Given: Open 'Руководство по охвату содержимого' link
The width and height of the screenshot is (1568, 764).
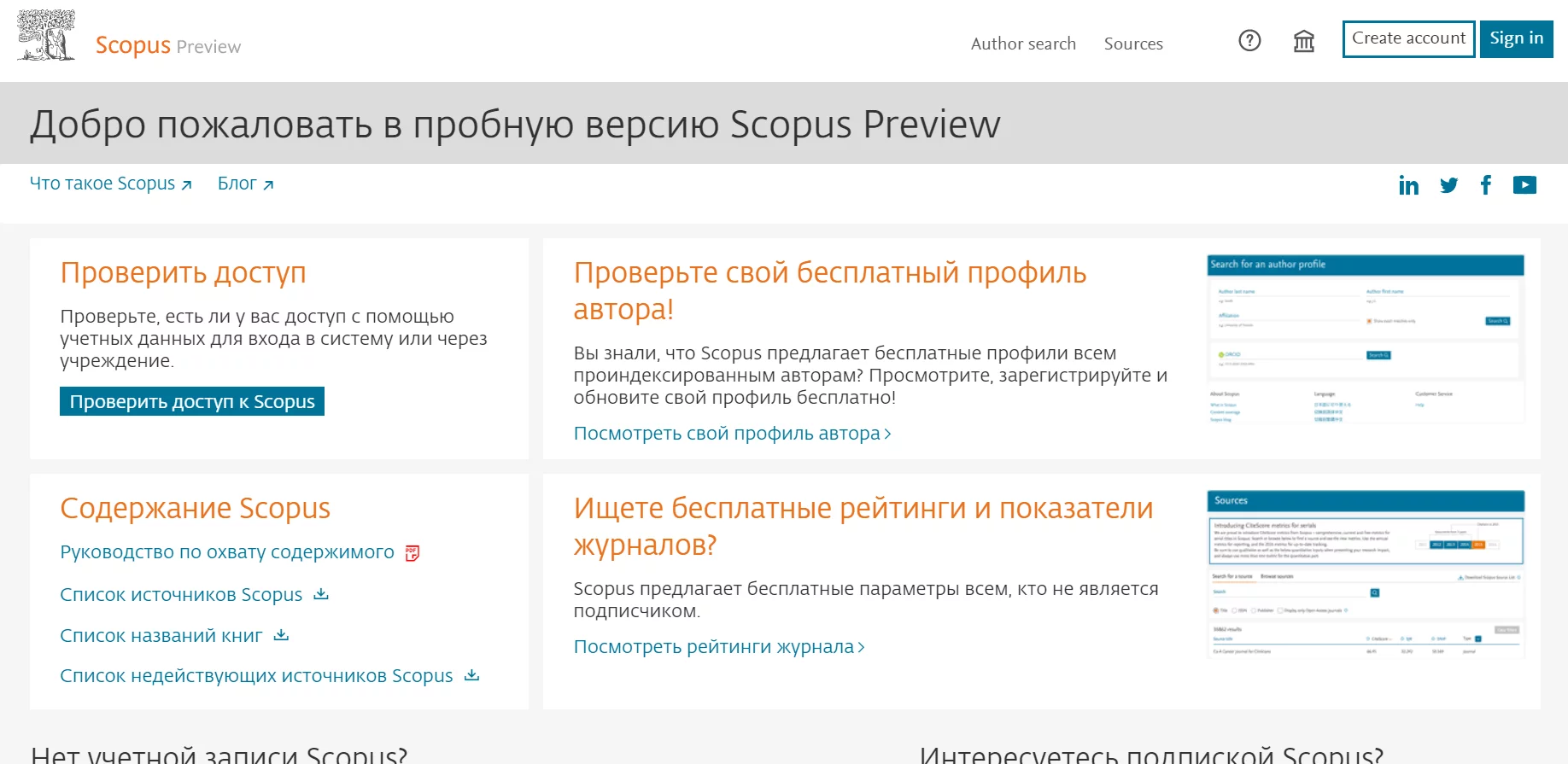Looking at the screenshot, I should (x=227, y=552).
